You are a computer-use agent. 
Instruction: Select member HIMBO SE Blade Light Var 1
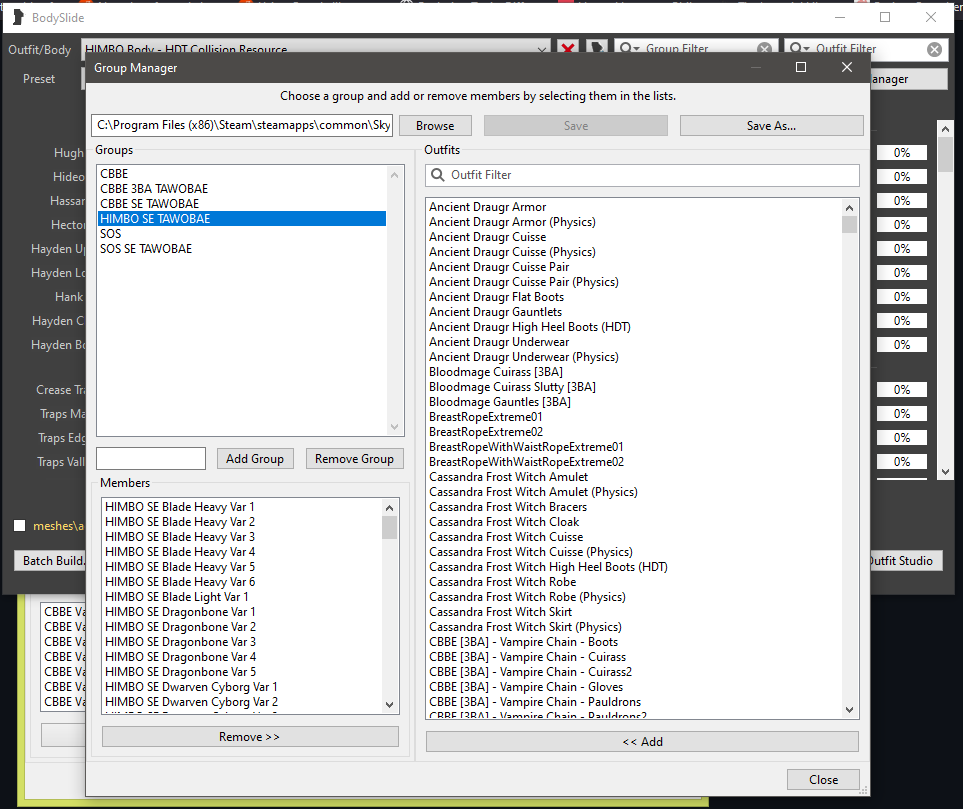point(242,597)
